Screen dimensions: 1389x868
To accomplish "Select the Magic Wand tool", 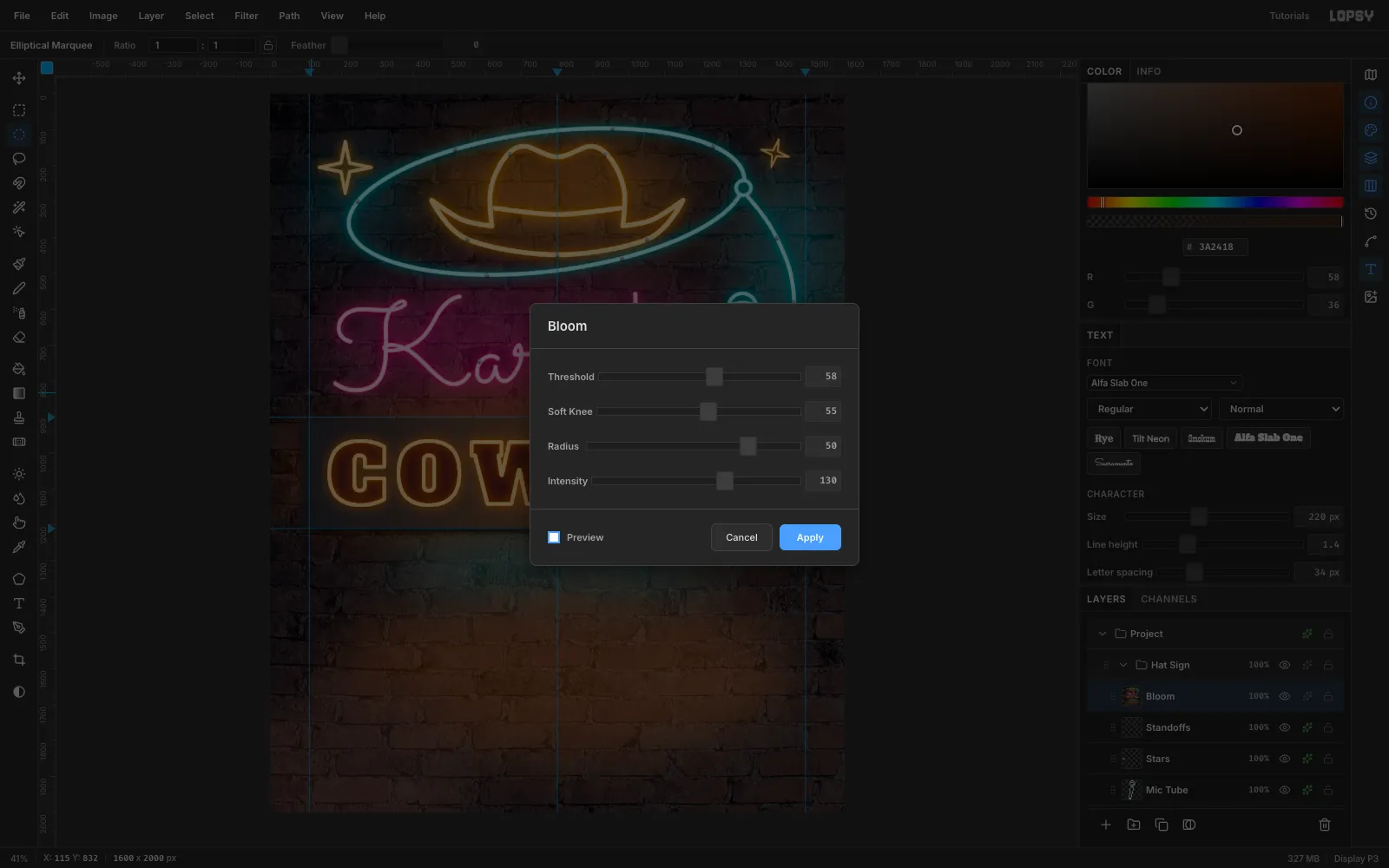I will tap(19, 207).
